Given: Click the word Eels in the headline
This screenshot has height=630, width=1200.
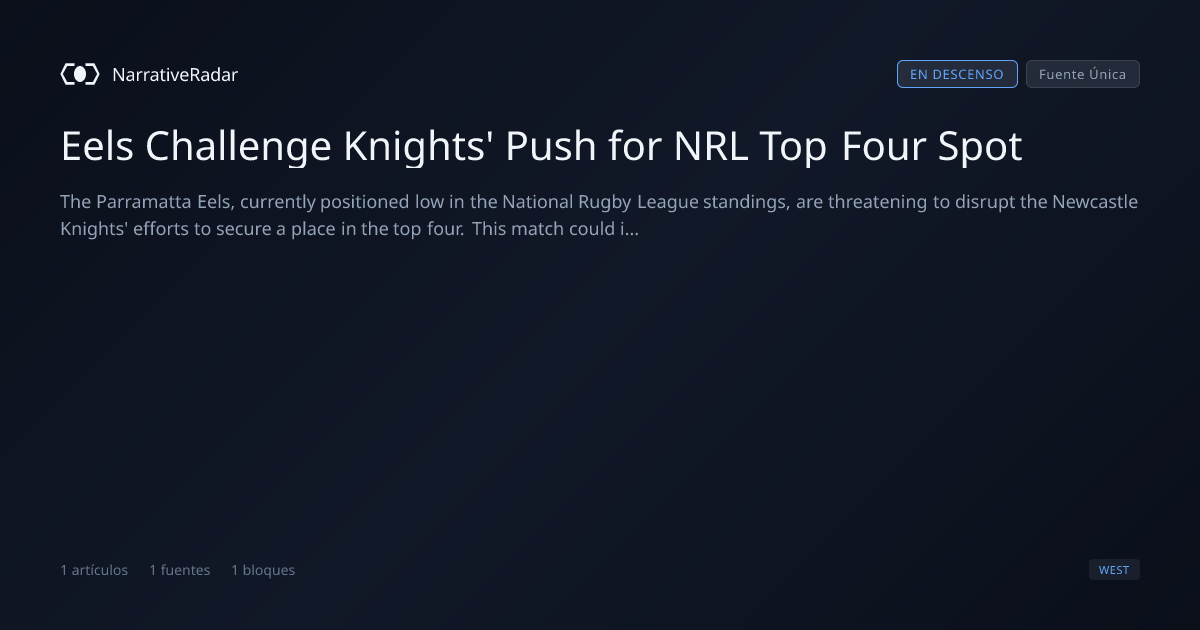Looking at the screenshot, I should pyautogui.click(x=97, y=147).
